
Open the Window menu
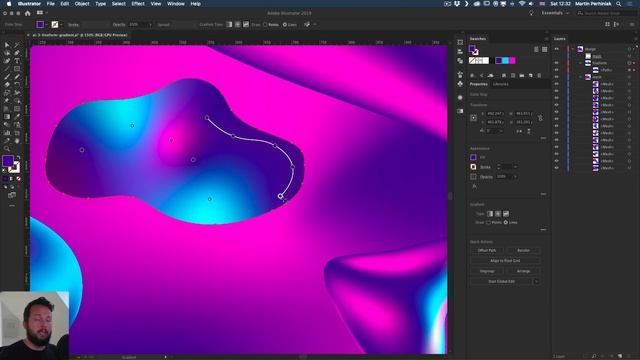176,4
